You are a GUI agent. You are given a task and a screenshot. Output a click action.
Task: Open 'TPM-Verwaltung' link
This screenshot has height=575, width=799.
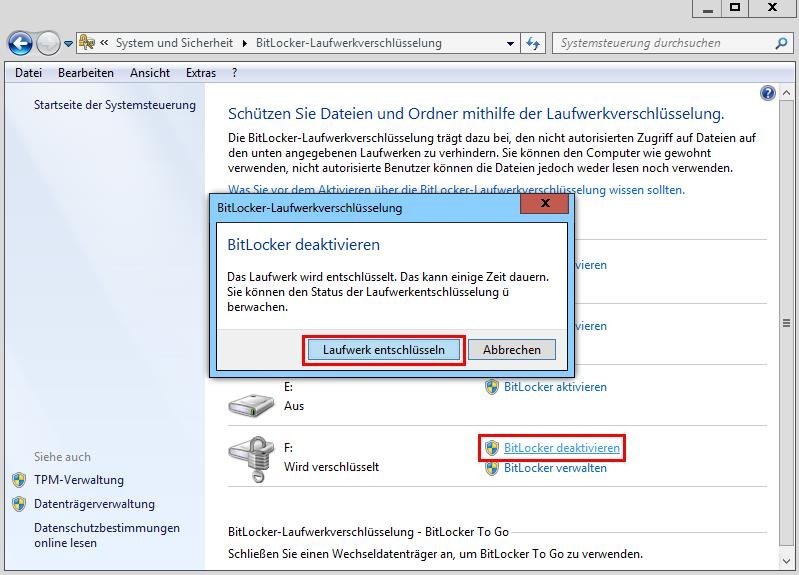point(79,480)
